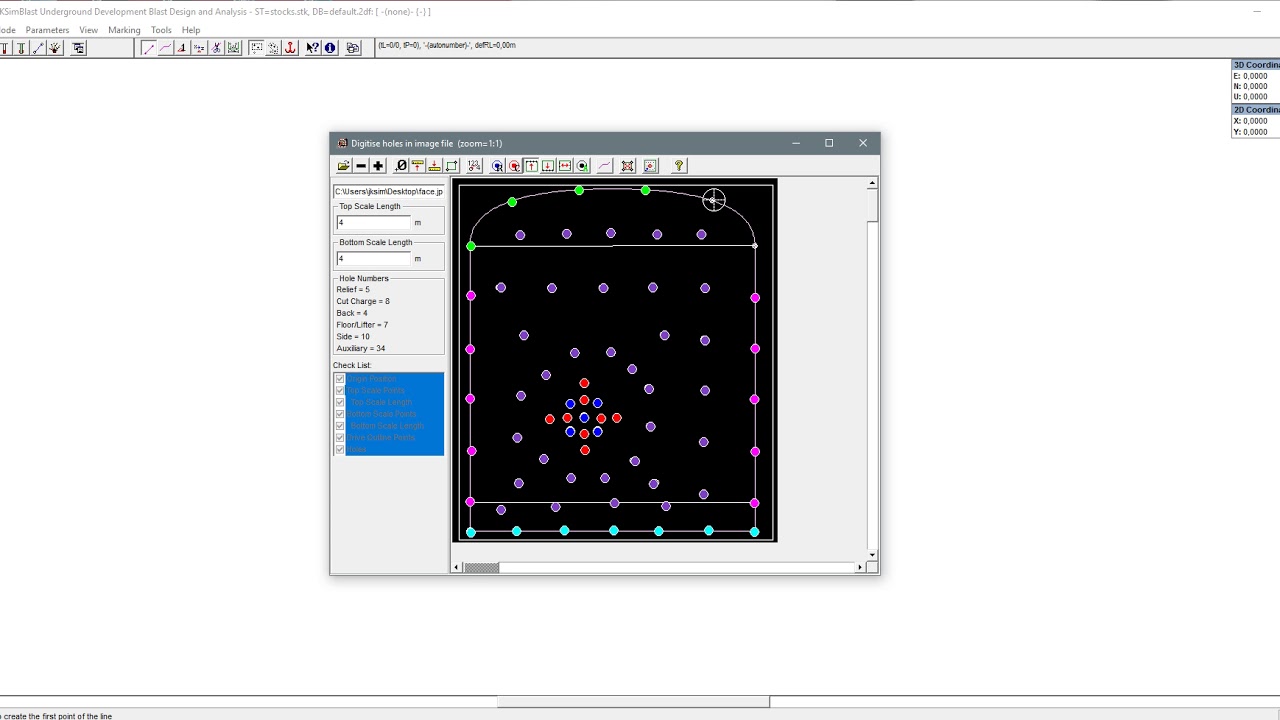
Task: Maximize the Digitise holes window
Action: 829,143
